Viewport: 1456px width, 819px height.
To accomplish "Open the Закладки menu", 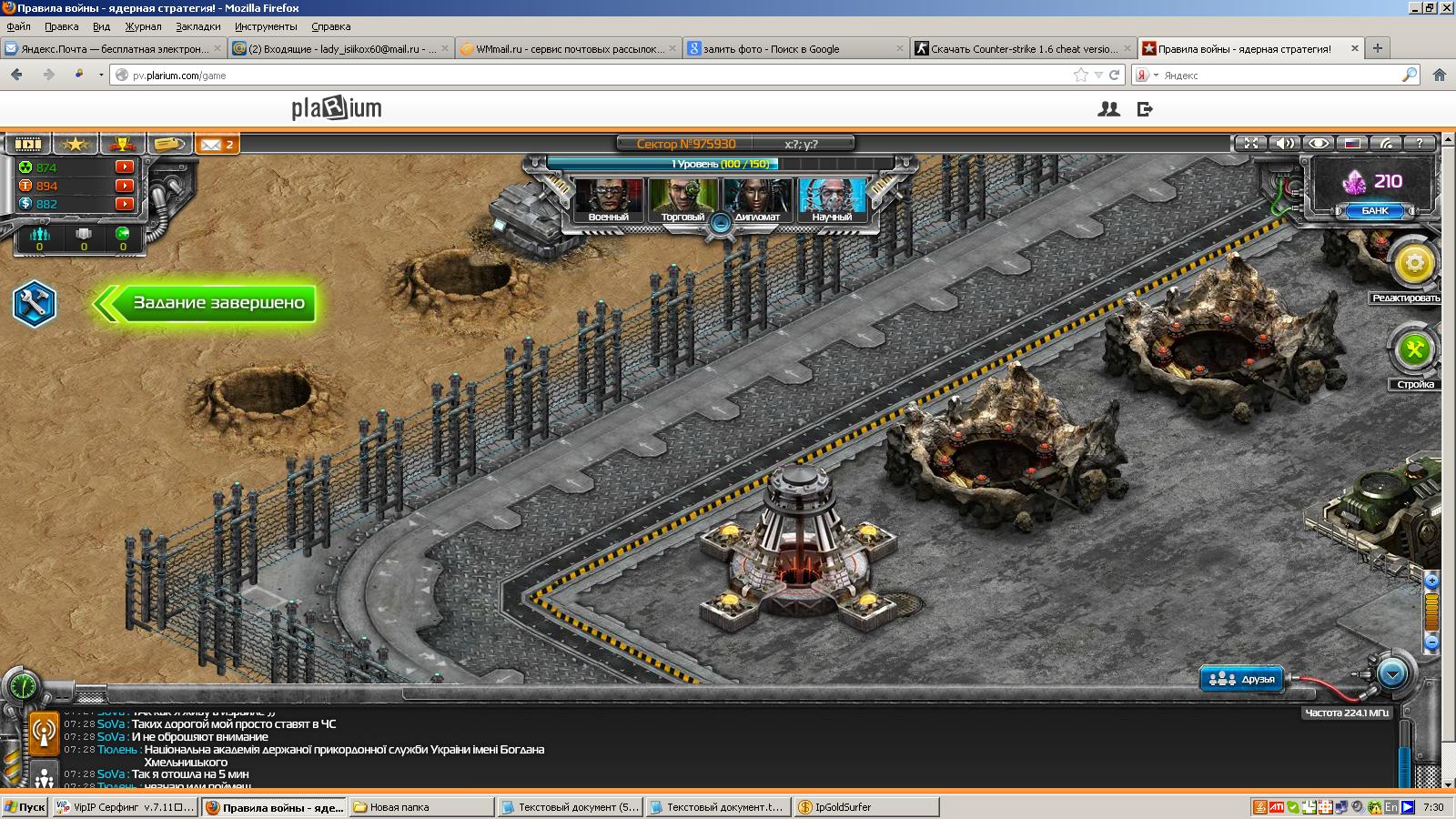I will tap(197, 26).
